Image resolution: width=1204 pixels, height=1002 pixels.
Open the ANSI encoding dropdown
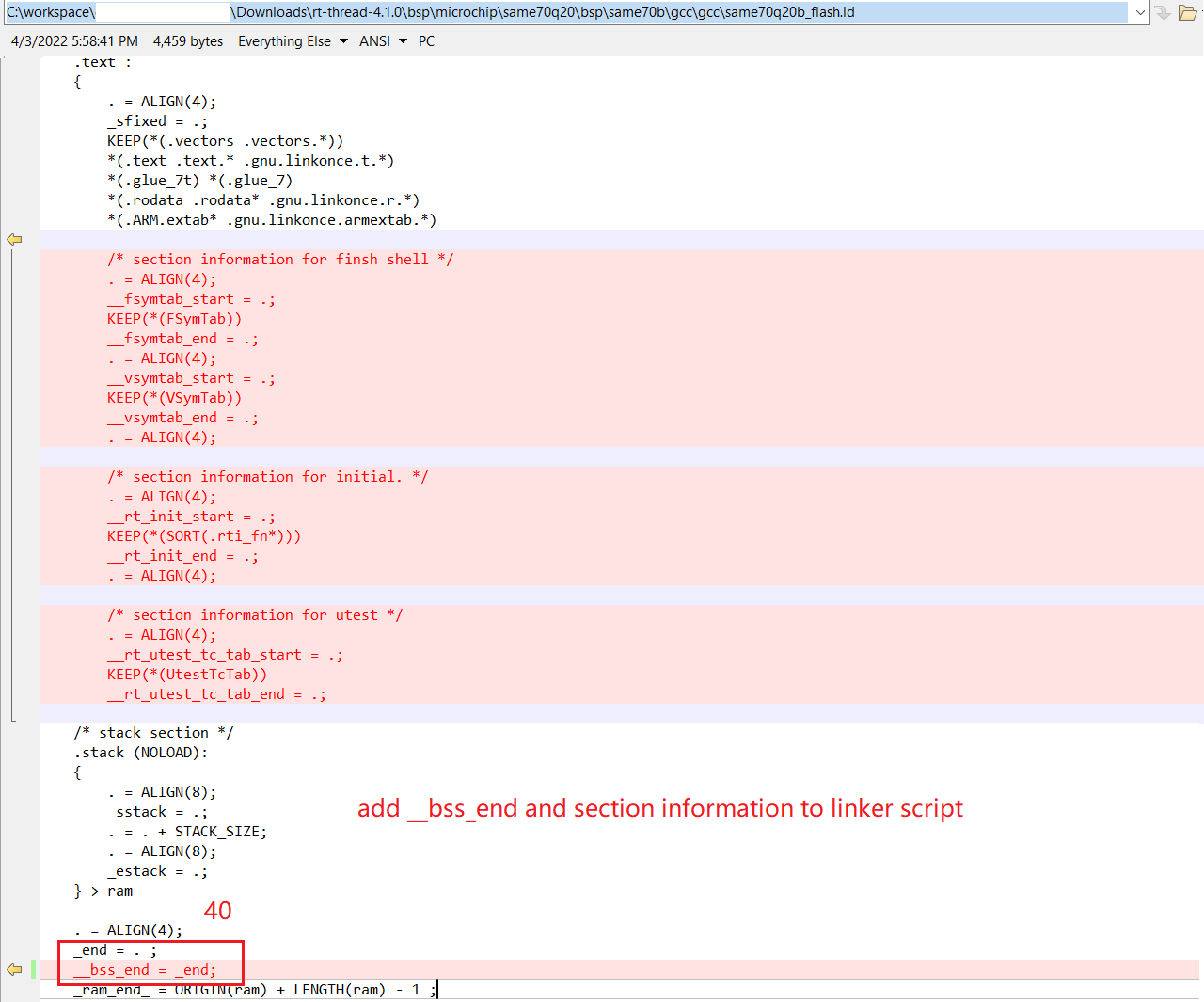382,41
